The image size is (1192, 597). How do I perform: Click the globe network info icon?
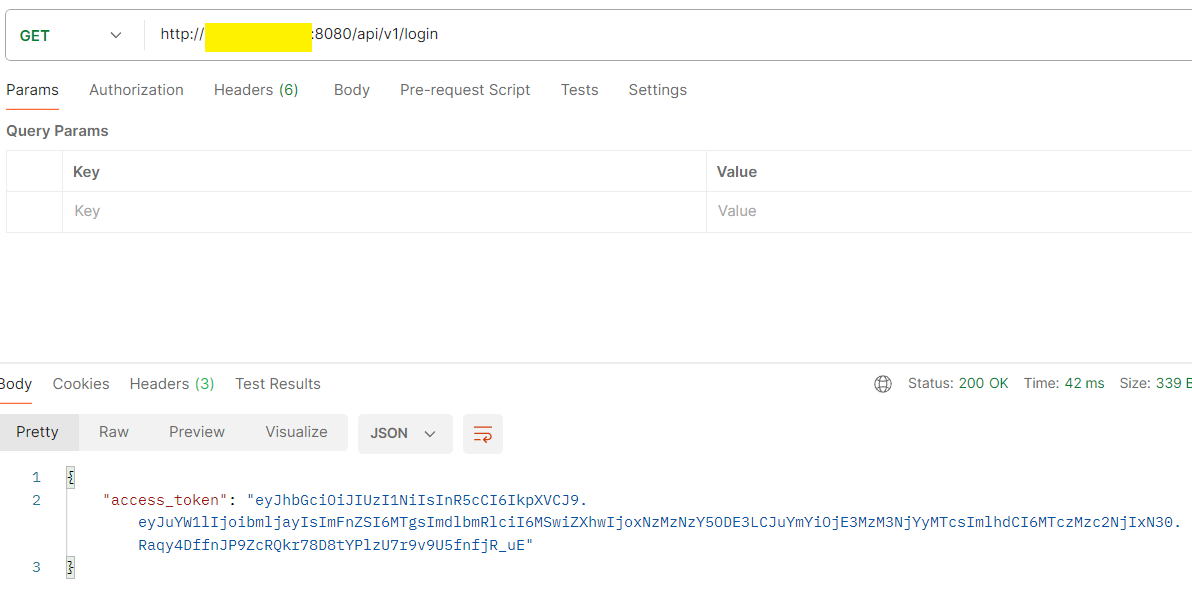point(882,384)
